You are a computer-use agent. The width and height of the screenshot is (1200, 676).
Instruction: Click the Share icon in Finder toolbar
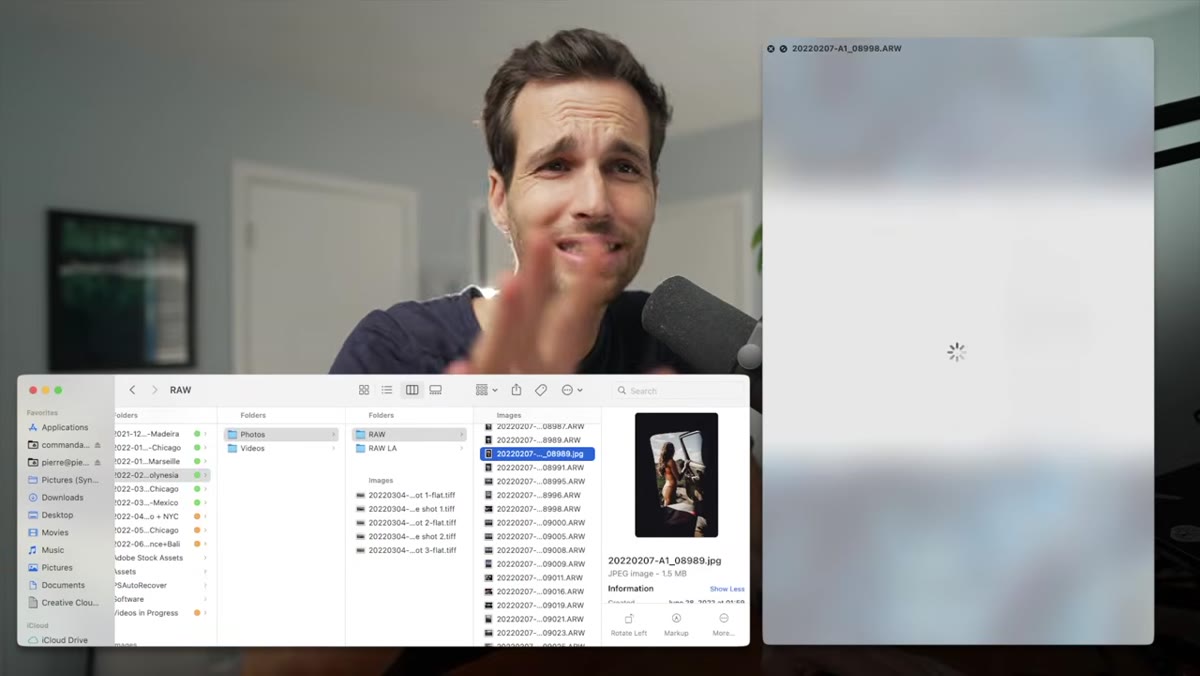coord(516,390)
